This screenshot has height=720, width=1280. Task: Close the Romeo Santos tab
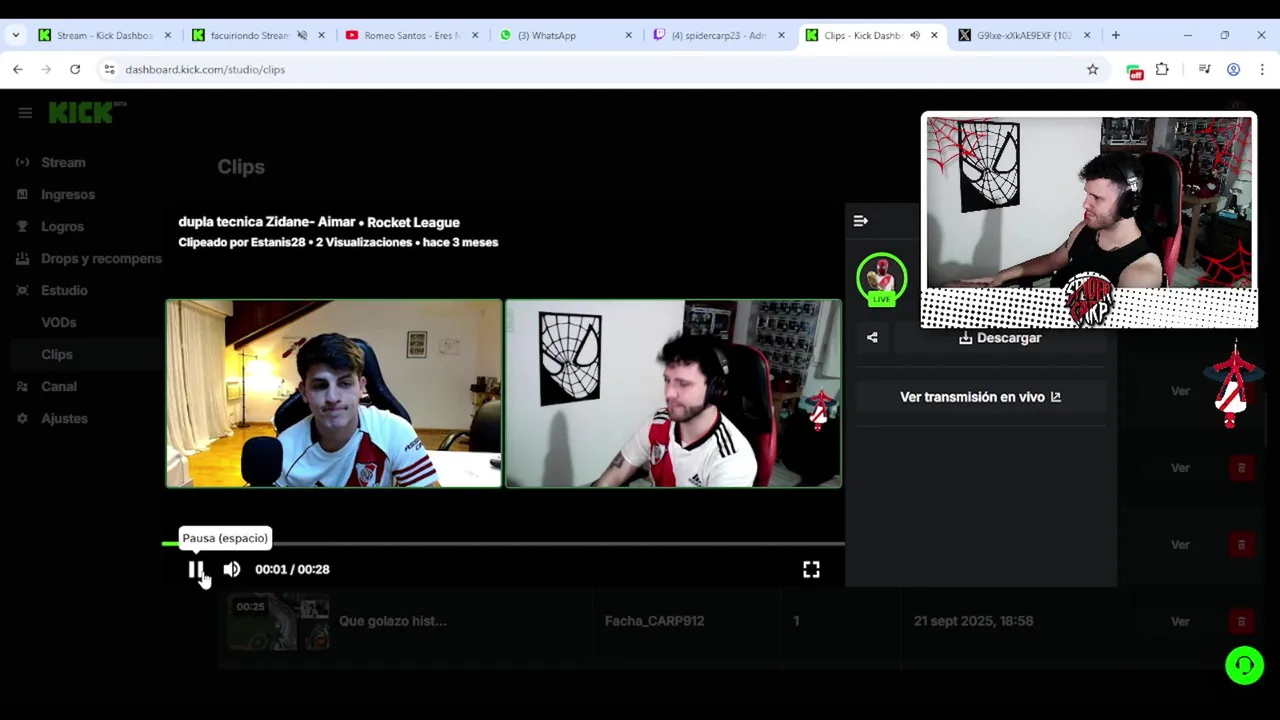coord(475,35)
